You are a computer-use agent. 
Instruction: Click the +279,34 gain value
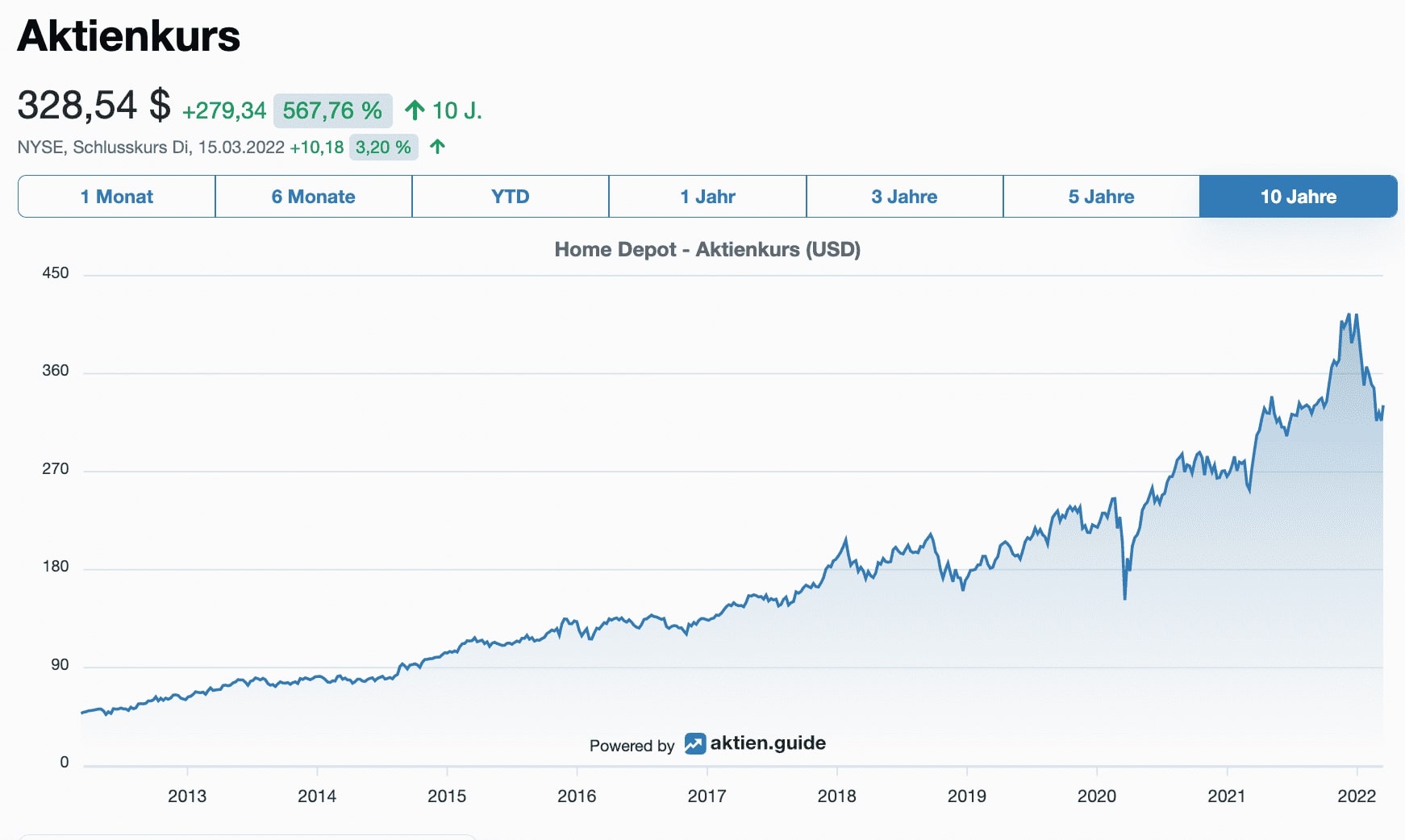coord(224,110)
